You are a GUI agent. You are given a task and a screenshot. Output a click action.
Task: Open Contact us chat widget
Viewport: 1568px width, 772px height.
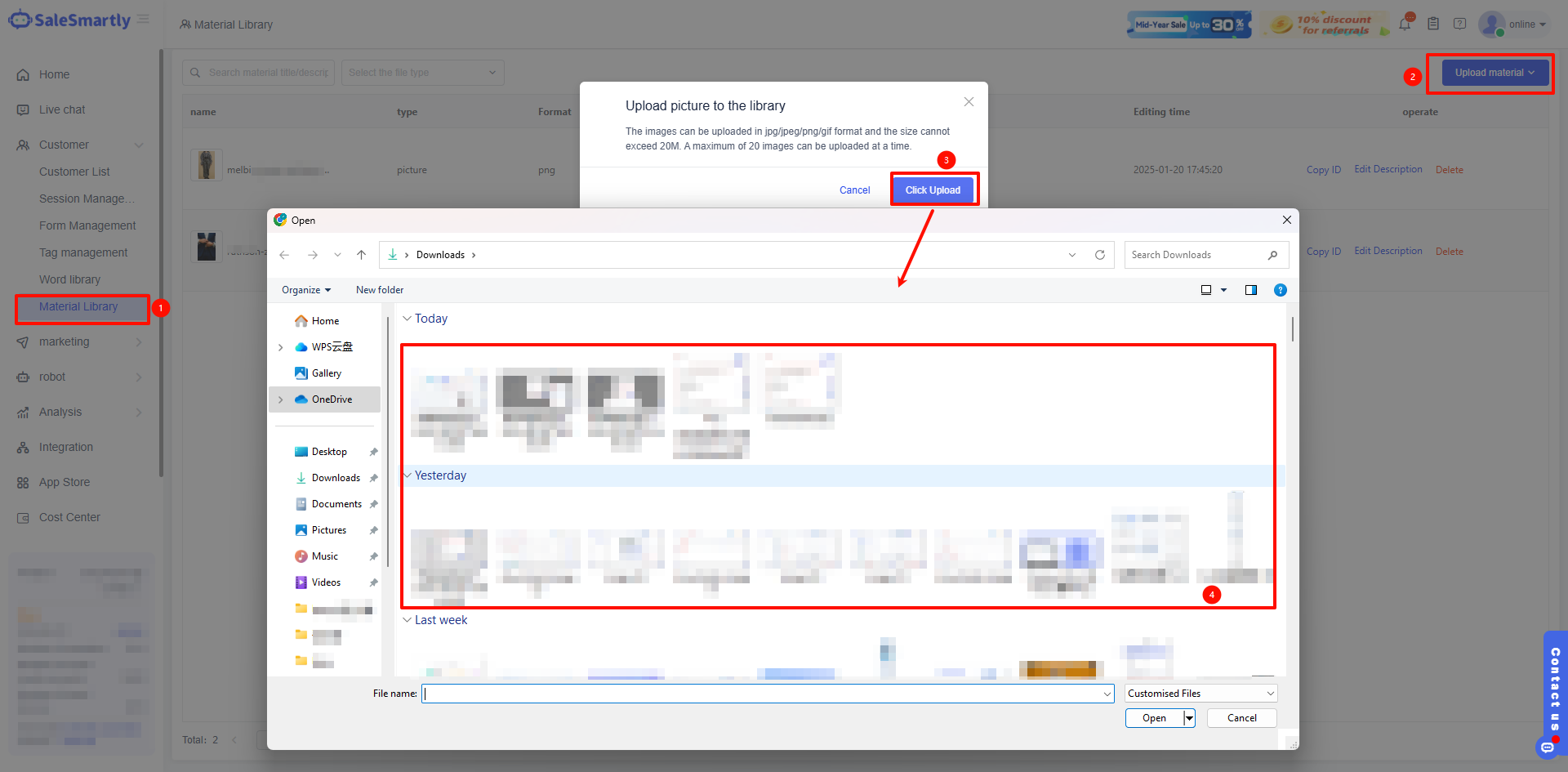pyautogui.click(x=1555, y=690)
